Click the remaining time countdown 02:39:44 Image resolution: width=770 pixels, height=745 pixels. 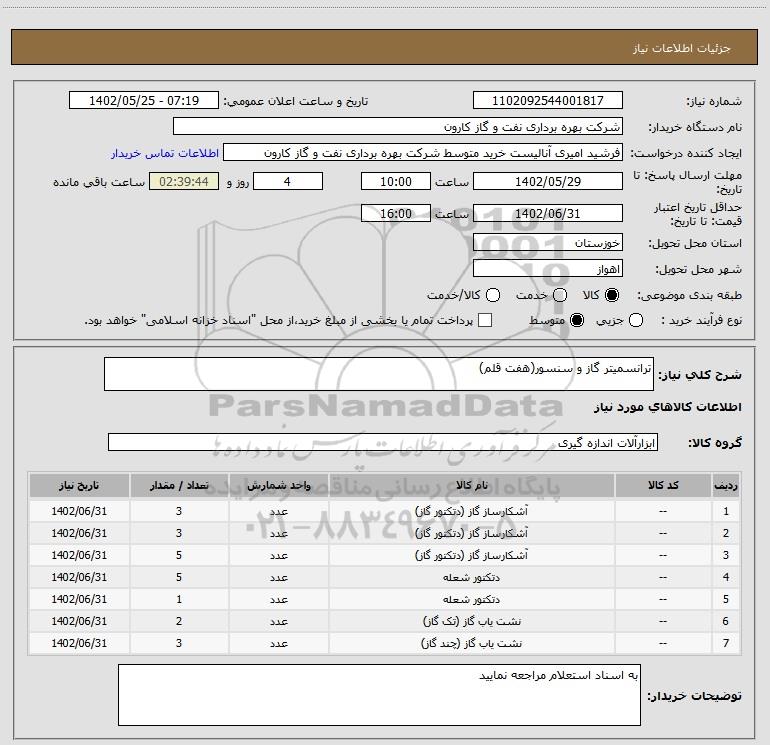[x=184, y=181]
